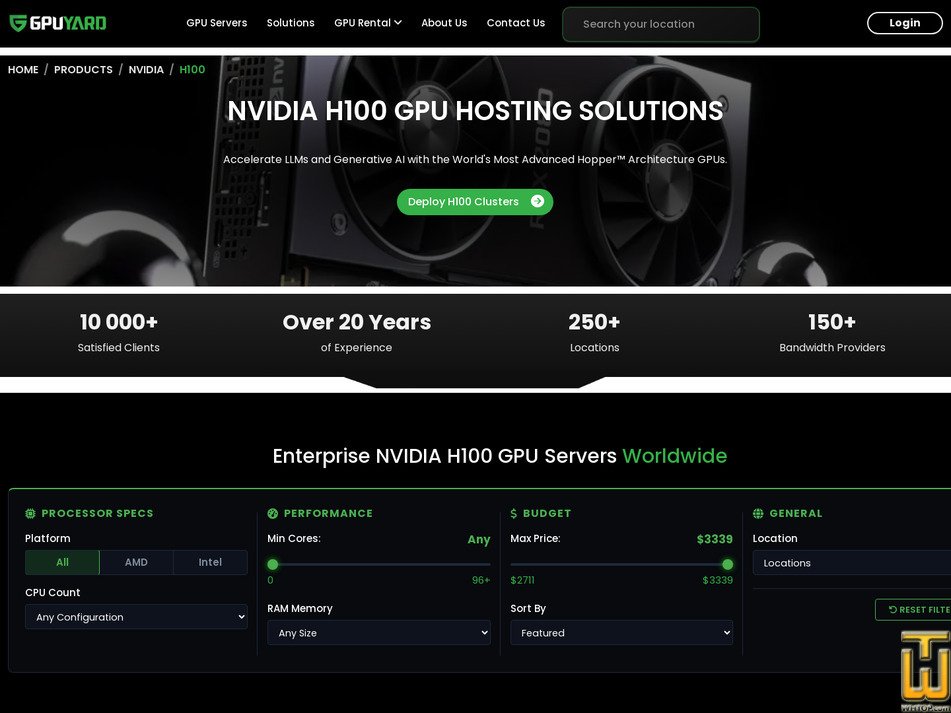The image size is (951, 713).
Task: Click the Performance gauge icon
Action: 272,514
